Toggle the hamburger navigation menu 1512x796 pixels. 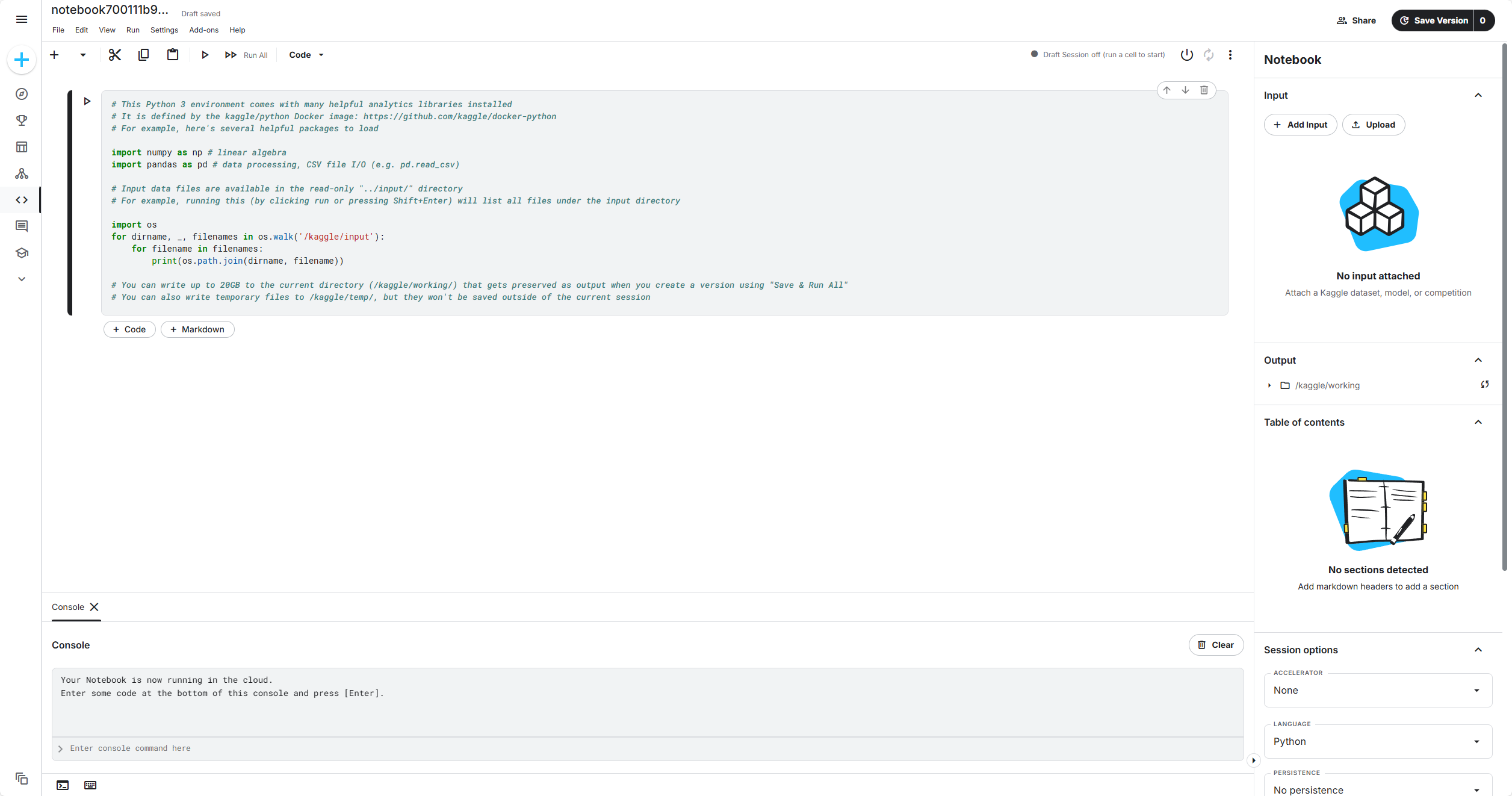tap(21, 19)
